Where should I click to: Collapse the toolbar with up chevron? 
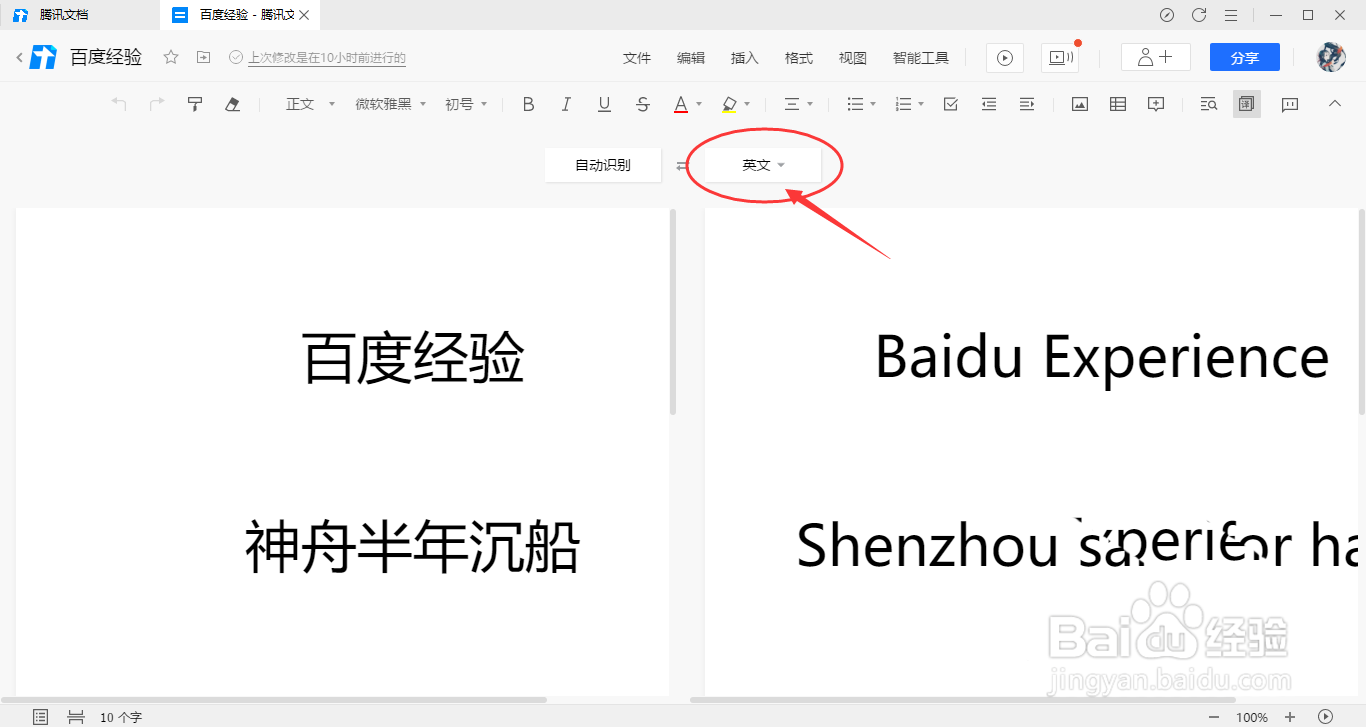(1334, 103)
